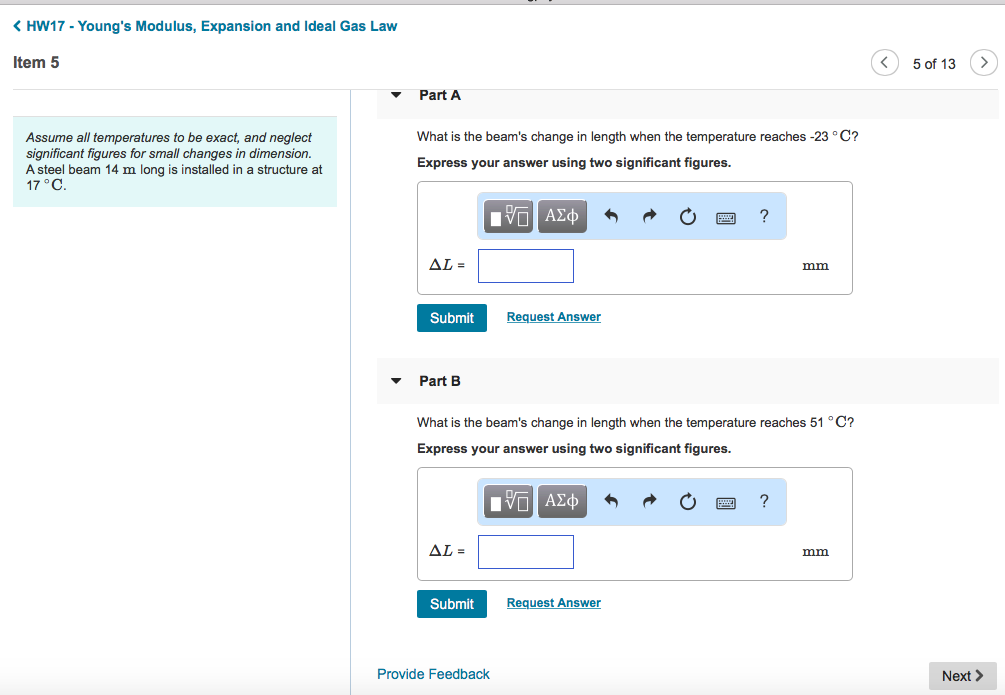
Task: Request Answer for Part A
Action: click(553, 316)
